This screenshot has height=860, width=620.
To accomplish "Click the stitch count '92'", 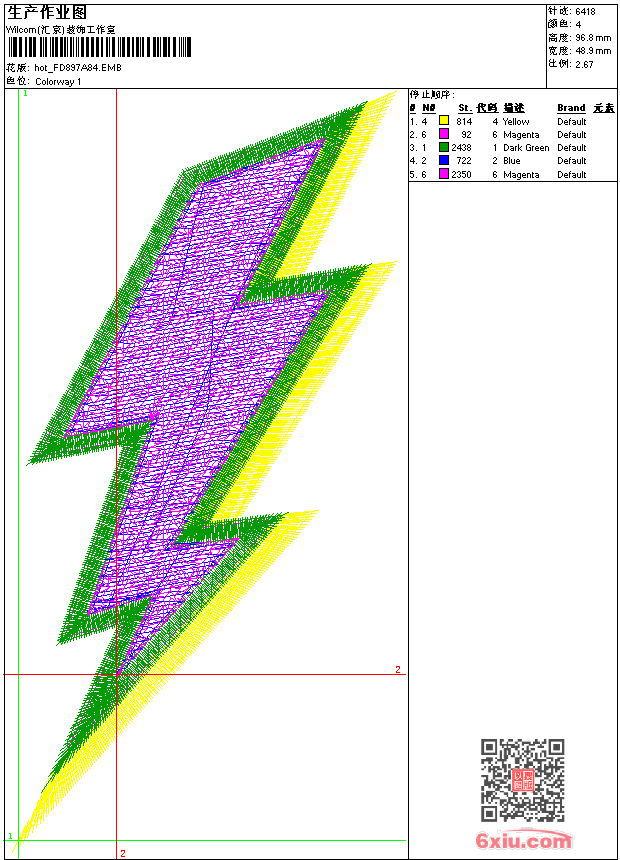I will click(466, 134).
